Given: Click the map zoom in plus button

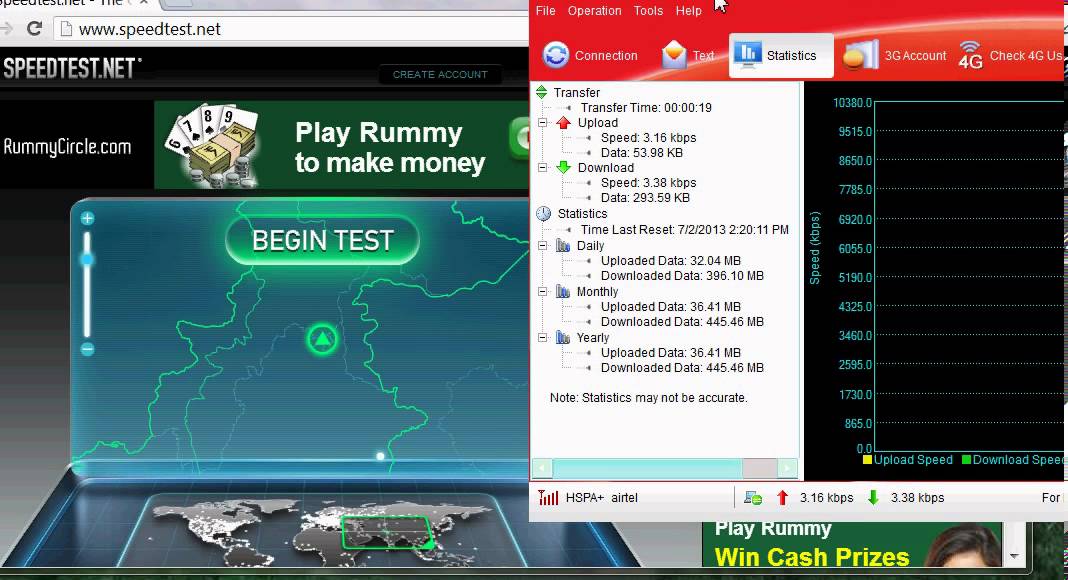Looking at the screenshot, I should coord(87,219).
